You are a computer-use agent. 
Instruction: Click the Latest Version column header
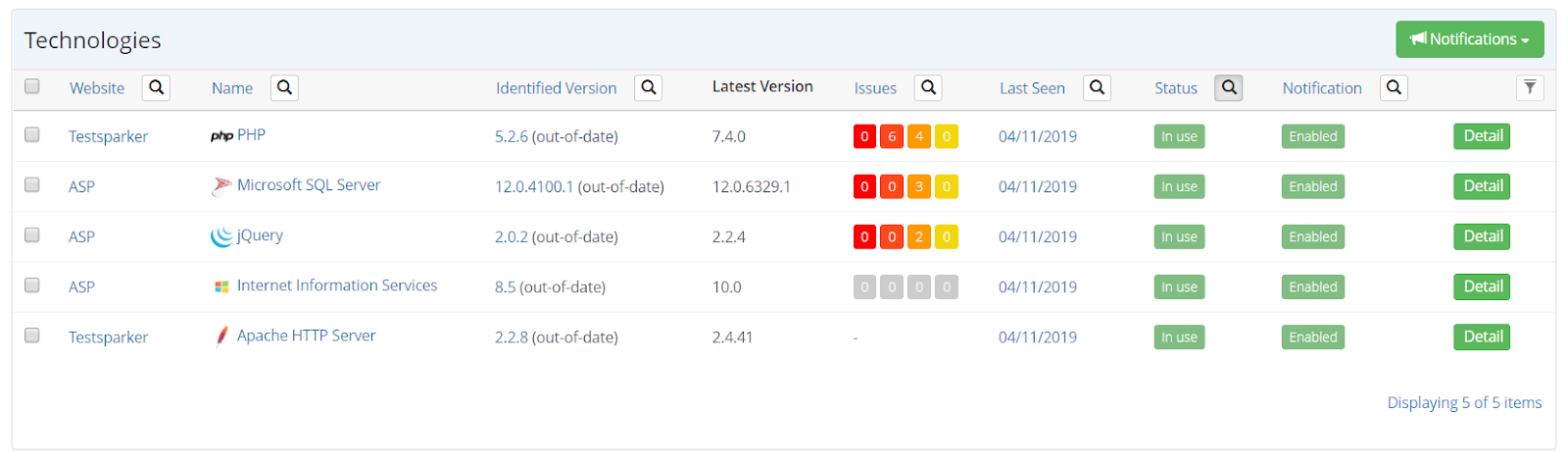762,86
